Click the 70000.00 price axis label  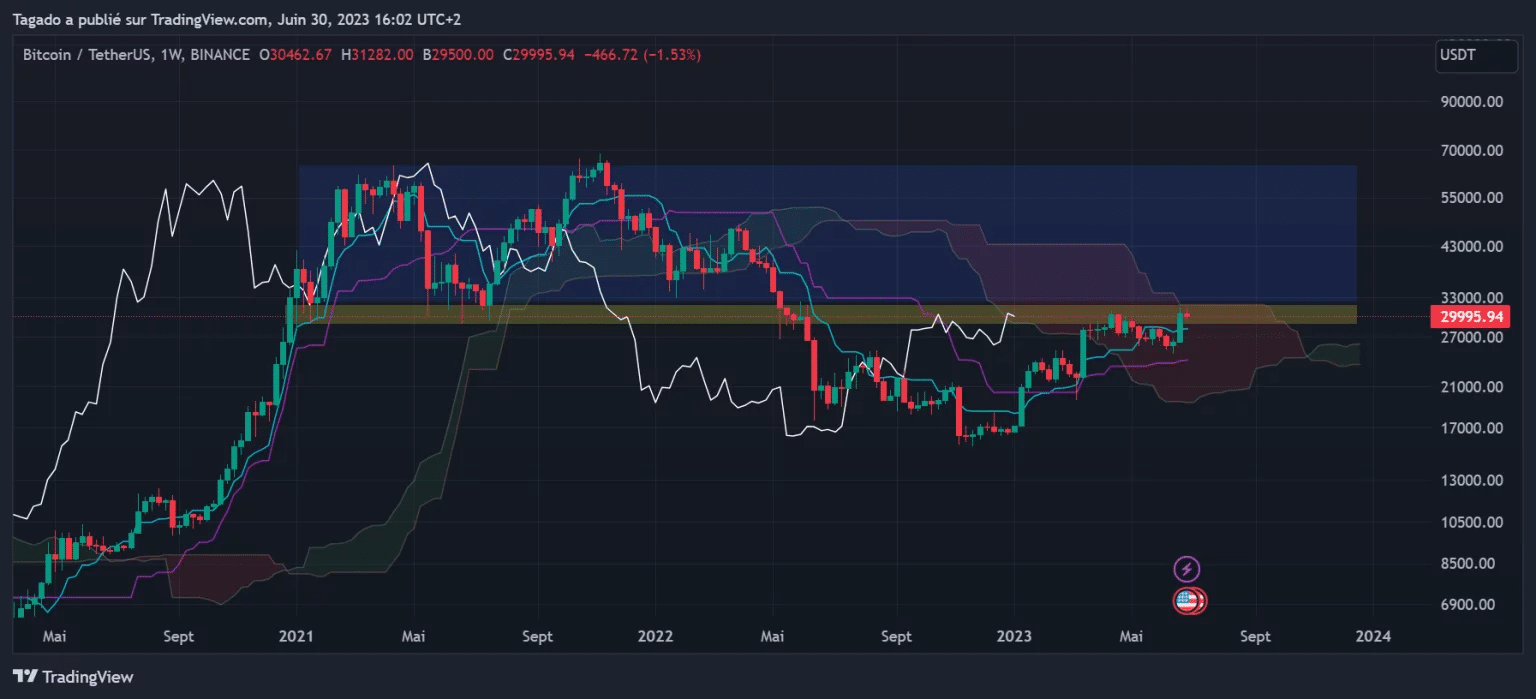[x=1471, y=151]
